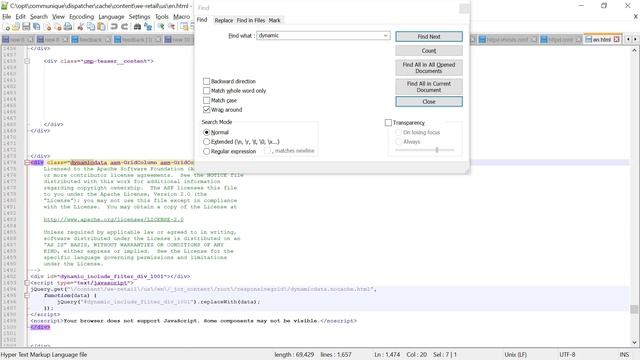The height and width of the screenshot is (360, 640).
Task: Click the Copy toolbar icon
Action: point(91,27)
